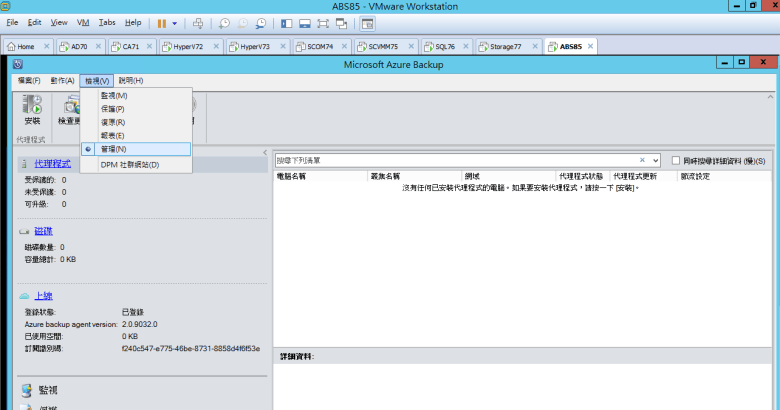Click the send Ctrl+Alt+Del icon
Image resolution: width=780 pixels, height=410 pixels.
pyautogui.click(x=198, y=22)
